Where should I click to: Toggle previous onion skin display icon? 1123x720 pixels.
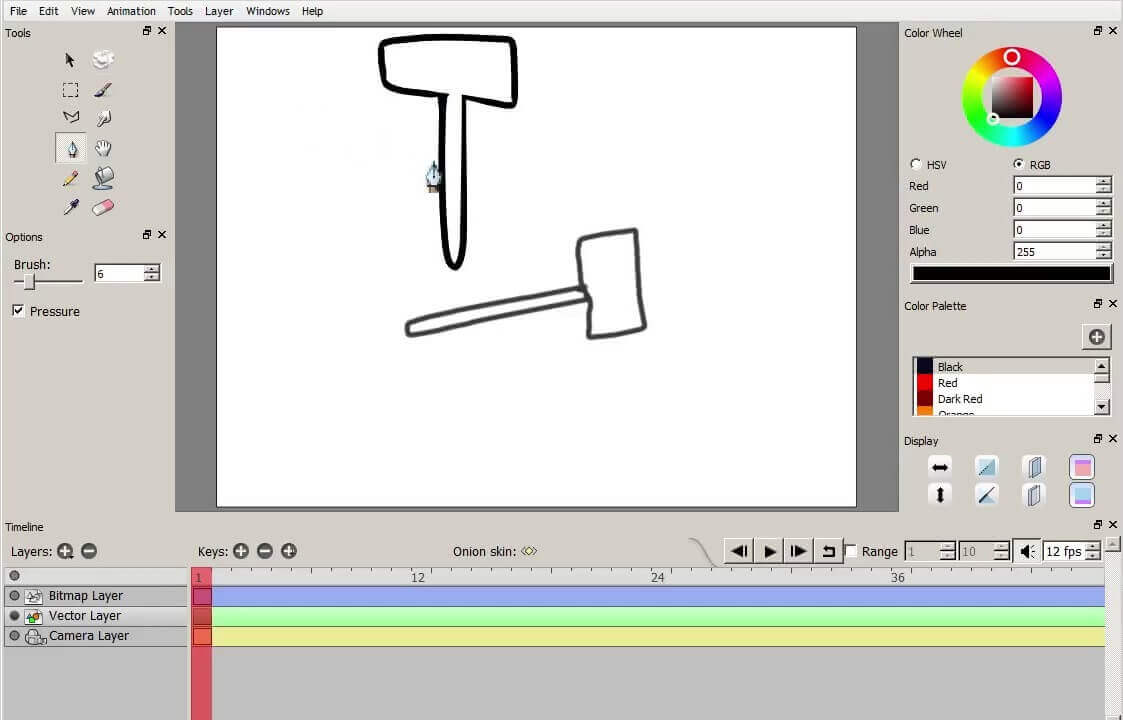pos(1033,467)
